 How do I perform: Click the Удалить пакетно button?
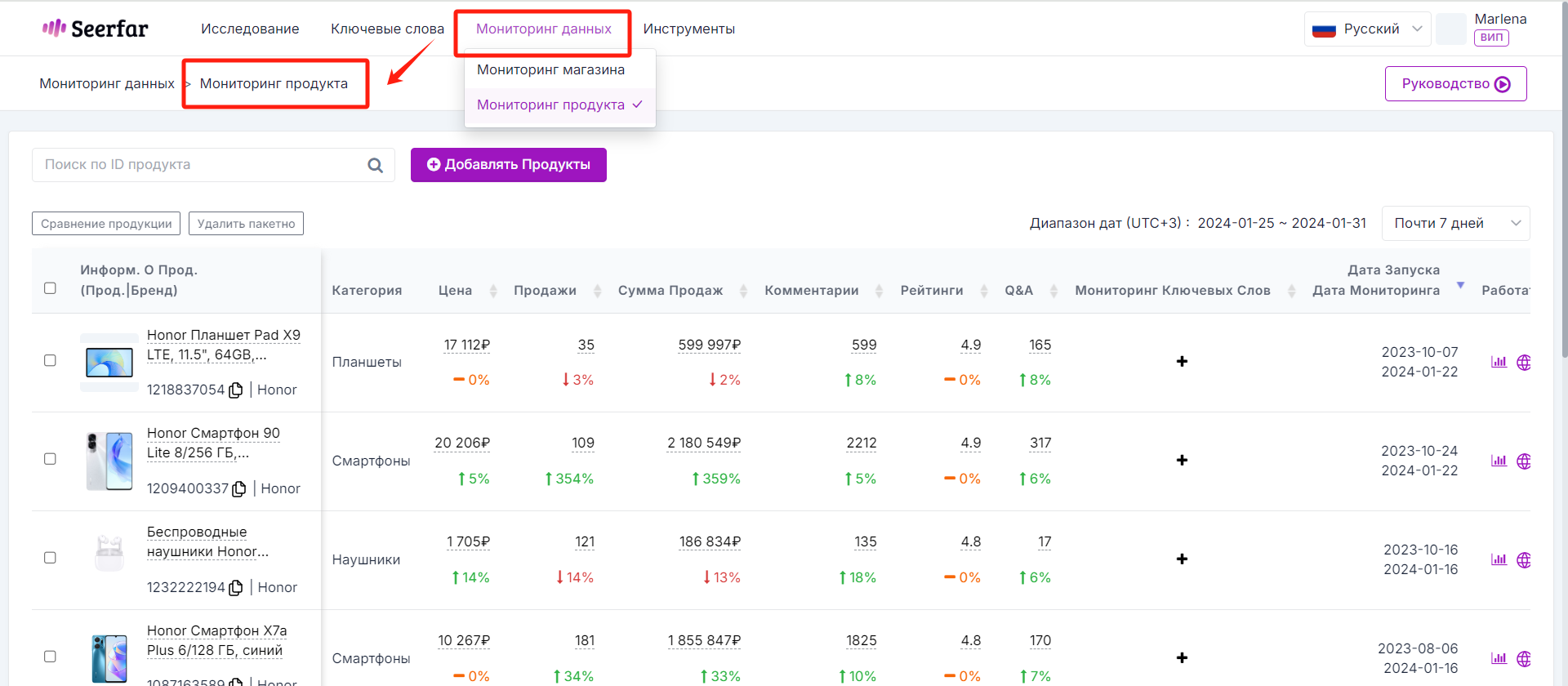point(246,224)
